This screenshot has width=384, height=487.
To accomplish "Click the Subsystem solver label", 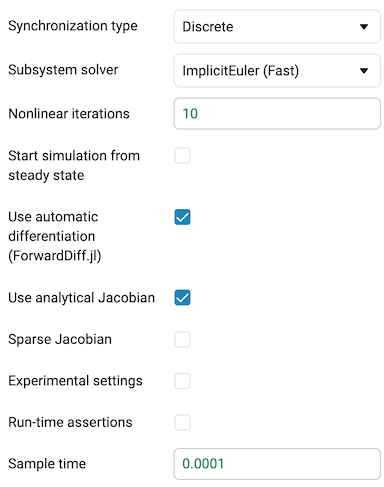I will click(63, 70).
